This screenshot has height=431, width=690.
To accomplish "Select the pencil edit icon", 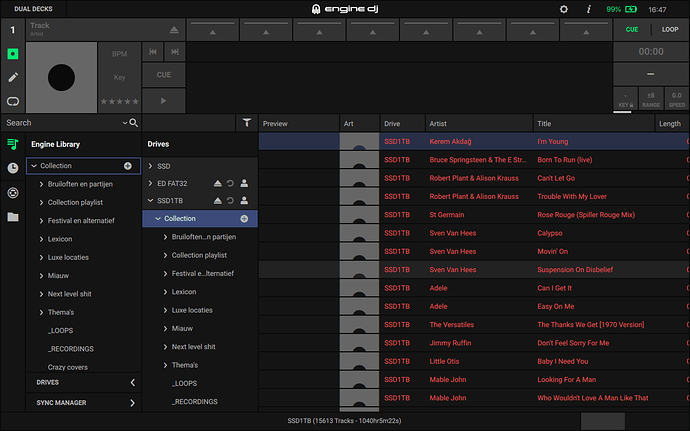I will (x=13, y=77).
